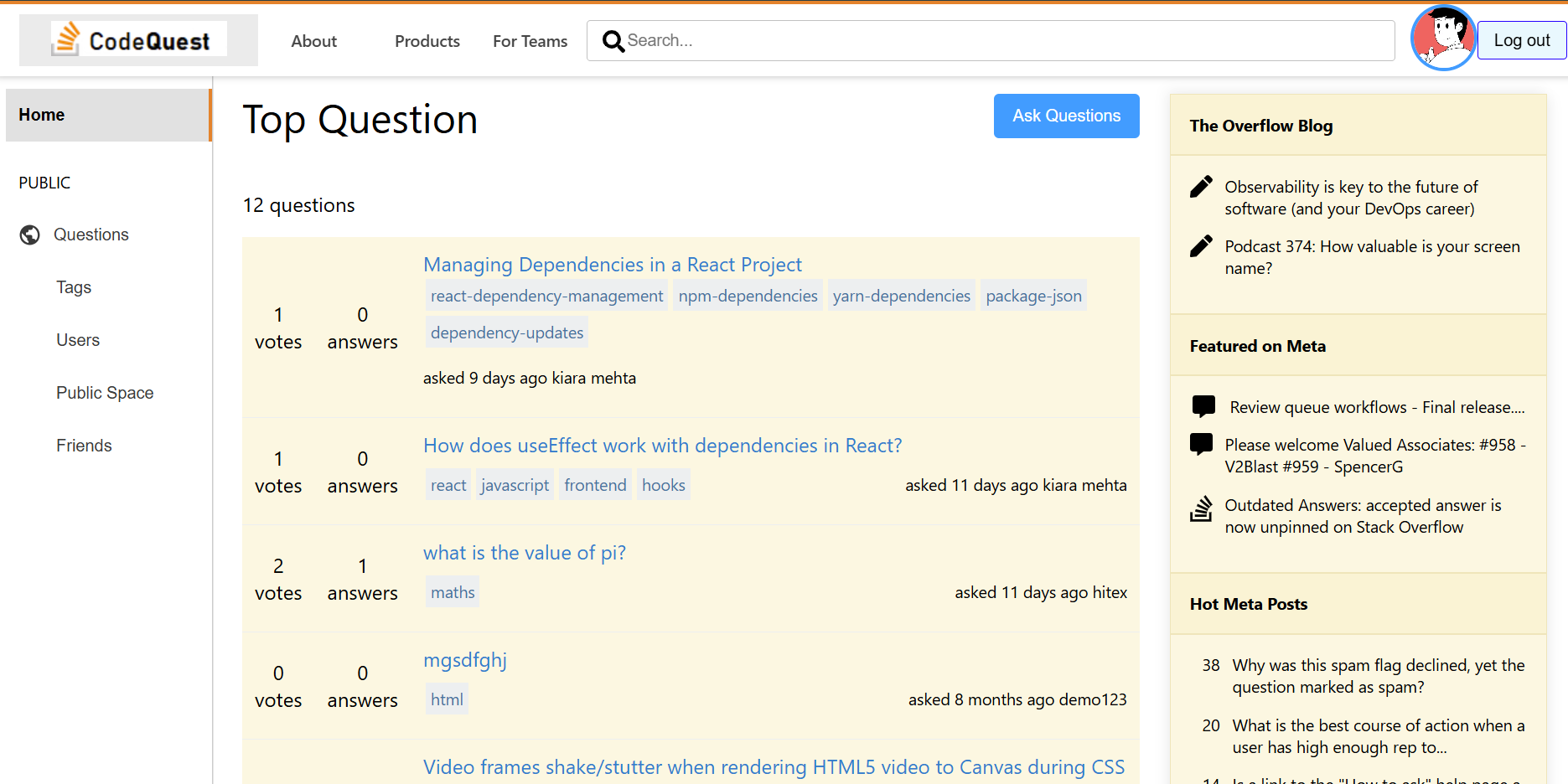Viewport: 1568px width, 784px height.
Task: Open Outdated Answers accepted answer post
Action: [x=1363, y=516]
